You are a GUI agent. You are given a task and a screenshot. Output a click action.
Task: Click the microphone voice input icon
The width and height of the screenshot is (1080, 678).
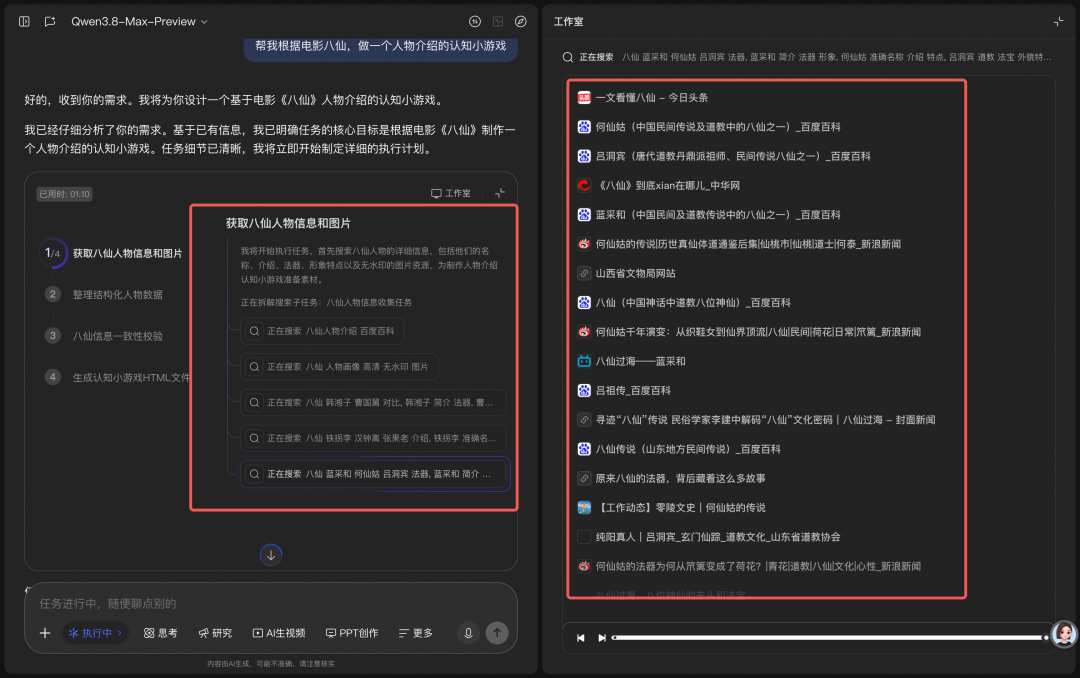pyautogui.click(x=468, y=633)
